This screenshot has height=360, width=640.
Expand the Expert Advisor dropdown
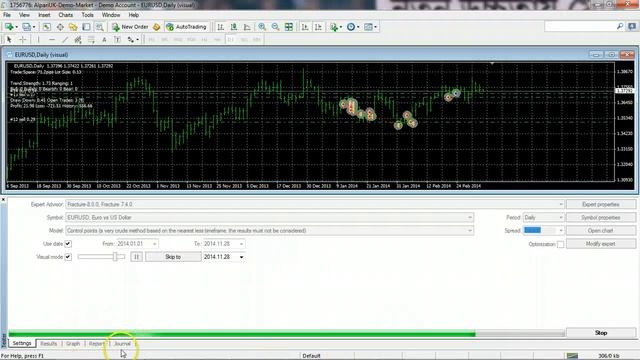coord(560,204)
